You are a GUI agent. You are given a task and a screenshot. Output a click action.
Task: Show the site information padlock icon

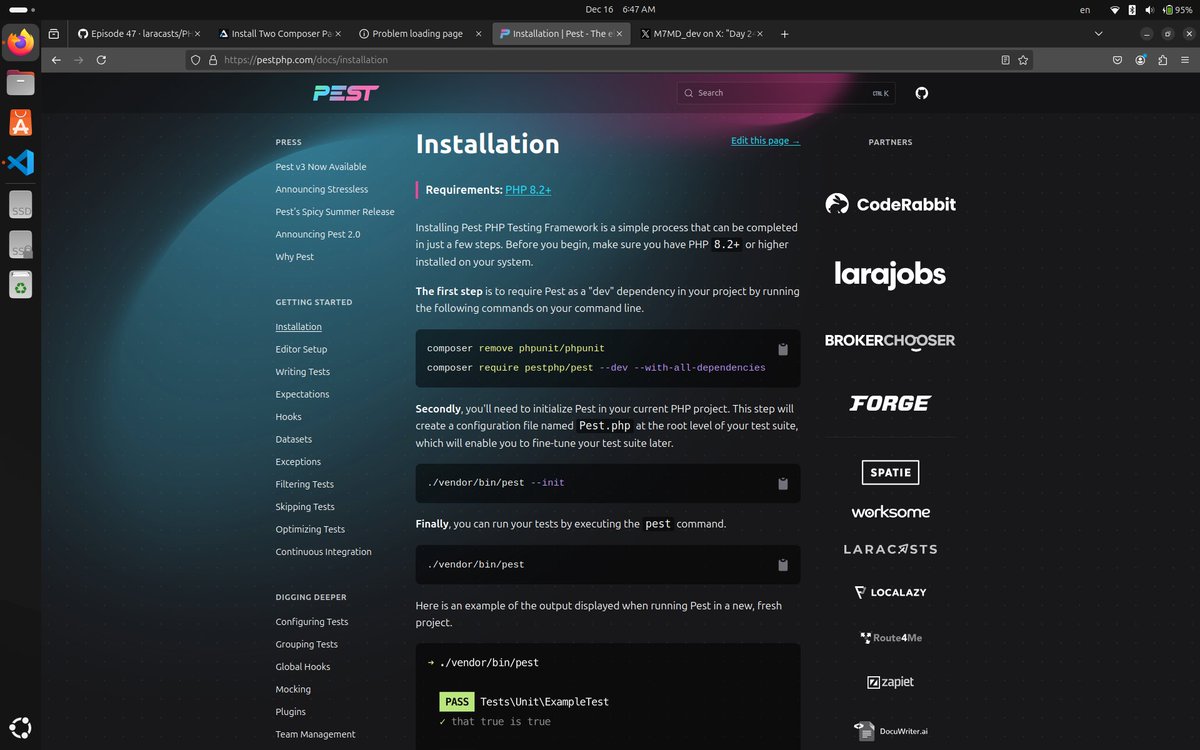point(212,60)
